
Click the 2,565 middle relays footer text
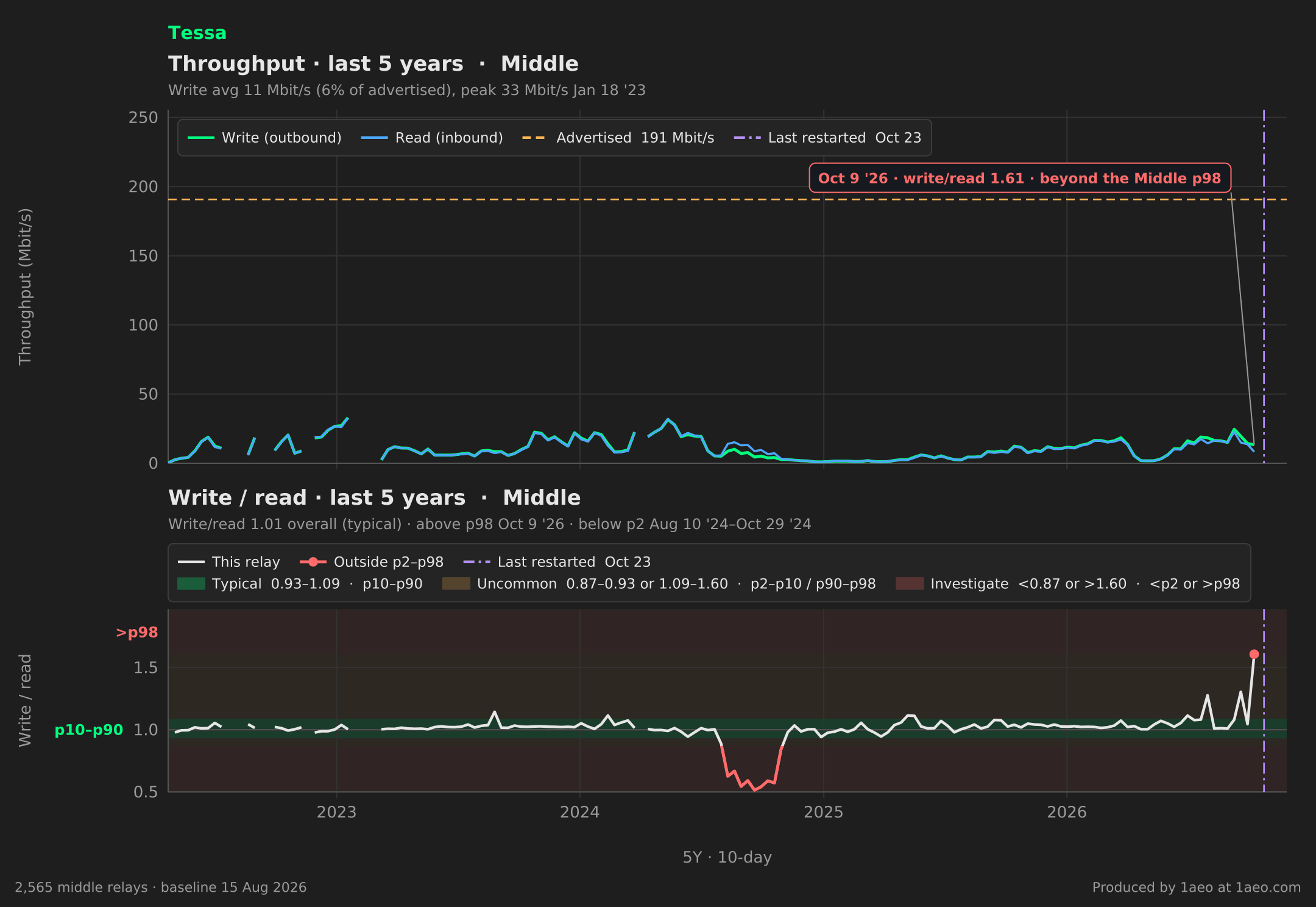coord(161,887)
